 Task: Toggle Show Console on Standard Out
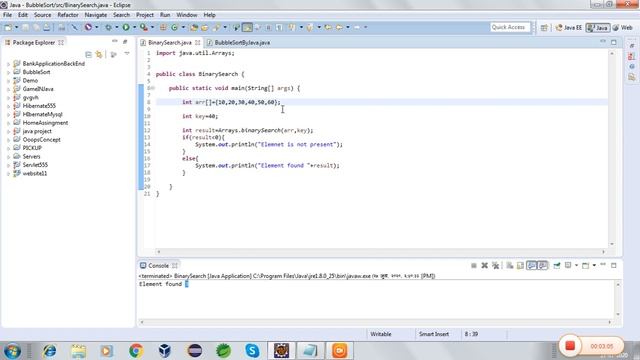click(531, 266)
